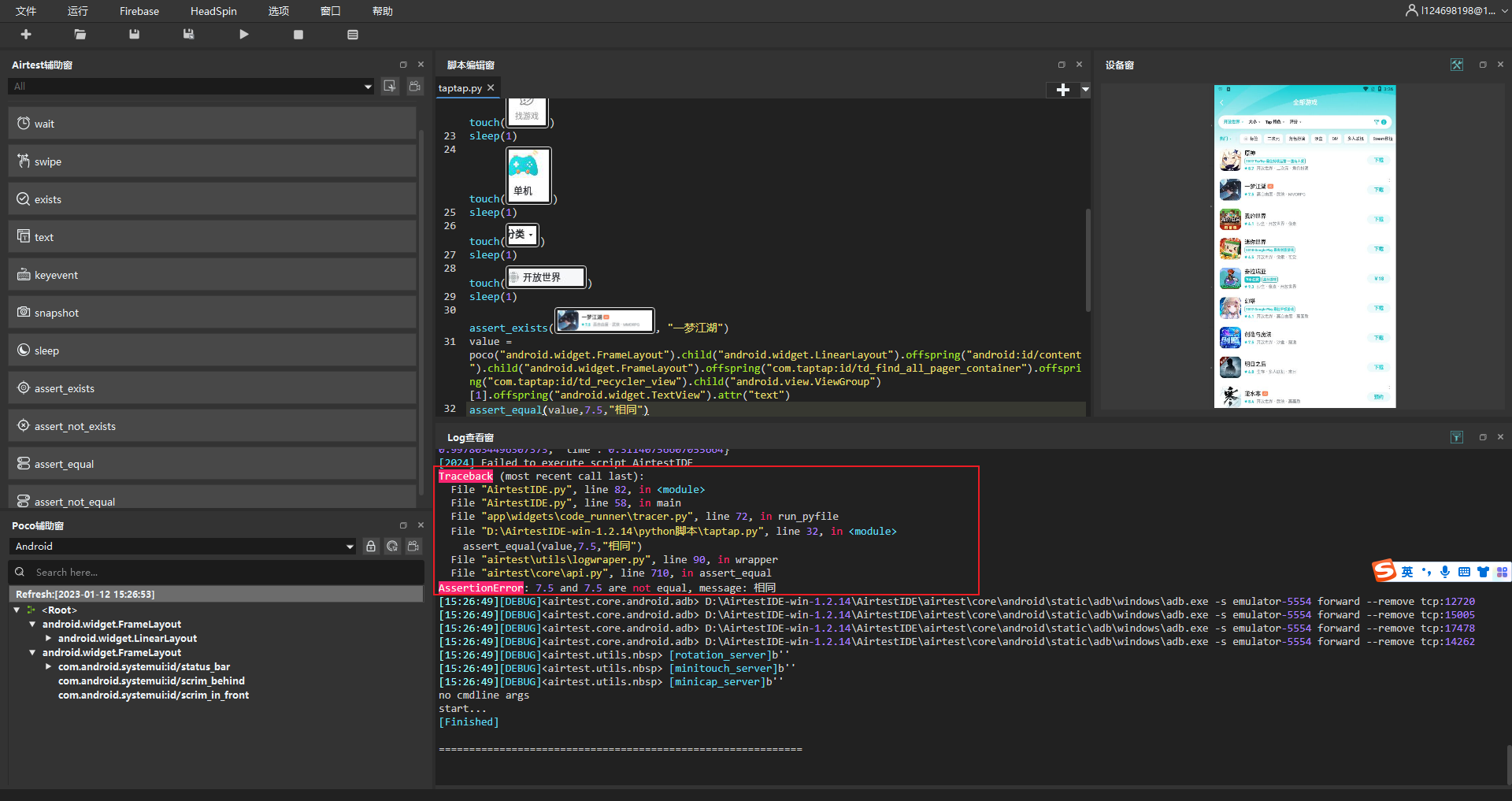Viewport: 1512px width, 801px height.
Task: Float the Log查看窗 panel
Action: coord(1483,437)
